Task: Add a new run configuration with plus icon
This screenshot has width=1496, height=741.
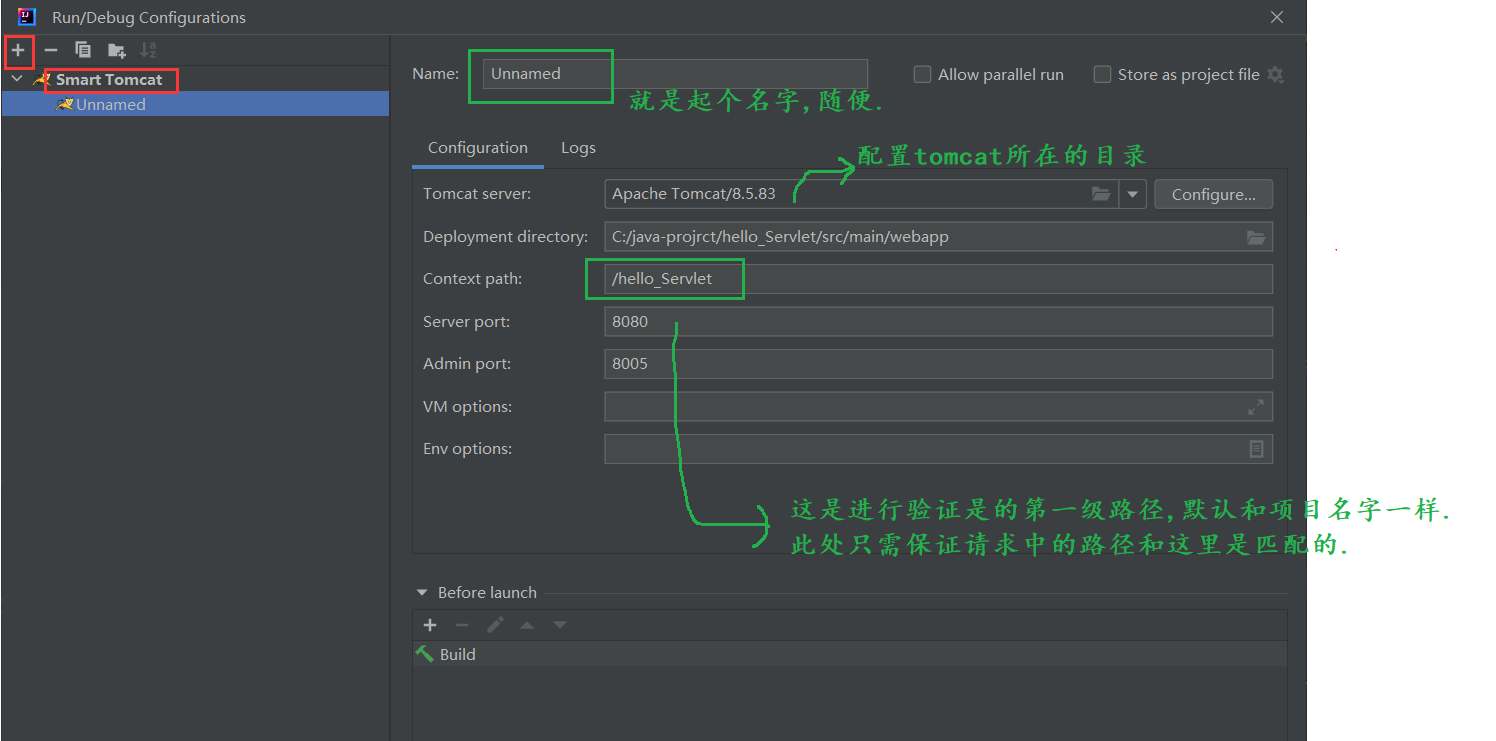Action: pyautogui.click(x=18, y=50)
